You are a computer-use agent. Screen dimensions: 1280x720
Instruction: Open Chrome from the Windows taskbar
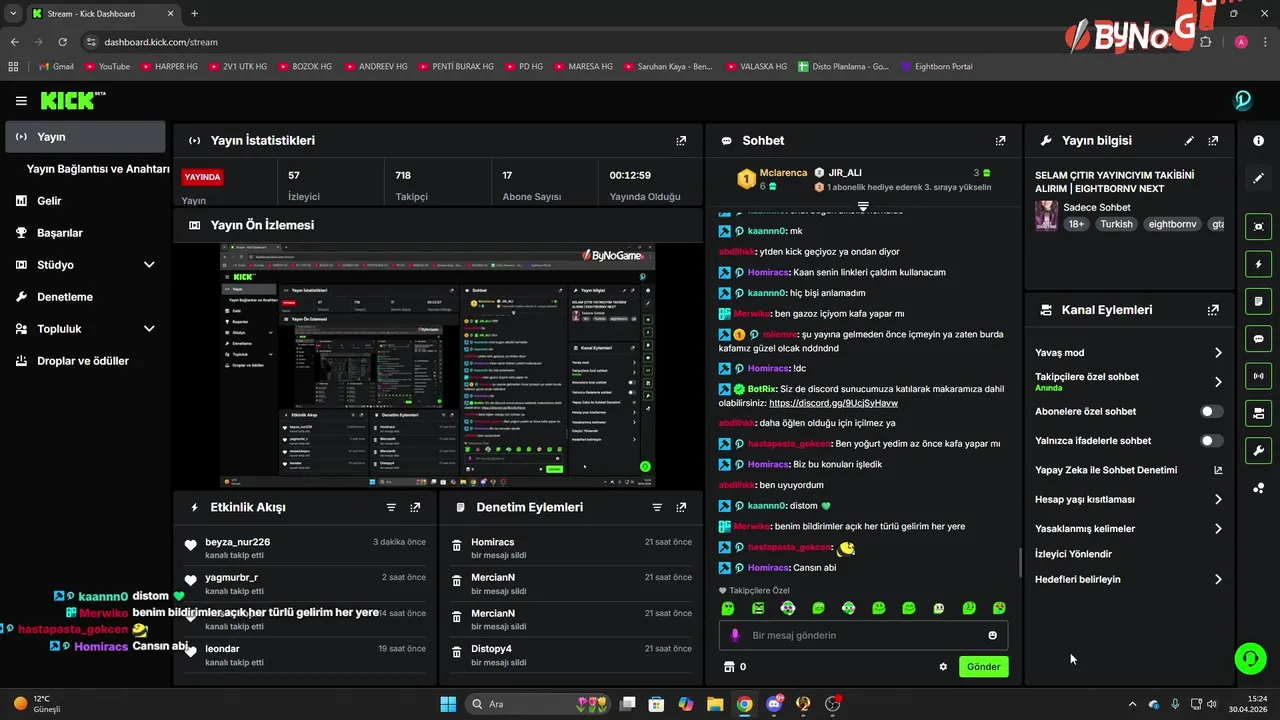click(744, 704)
